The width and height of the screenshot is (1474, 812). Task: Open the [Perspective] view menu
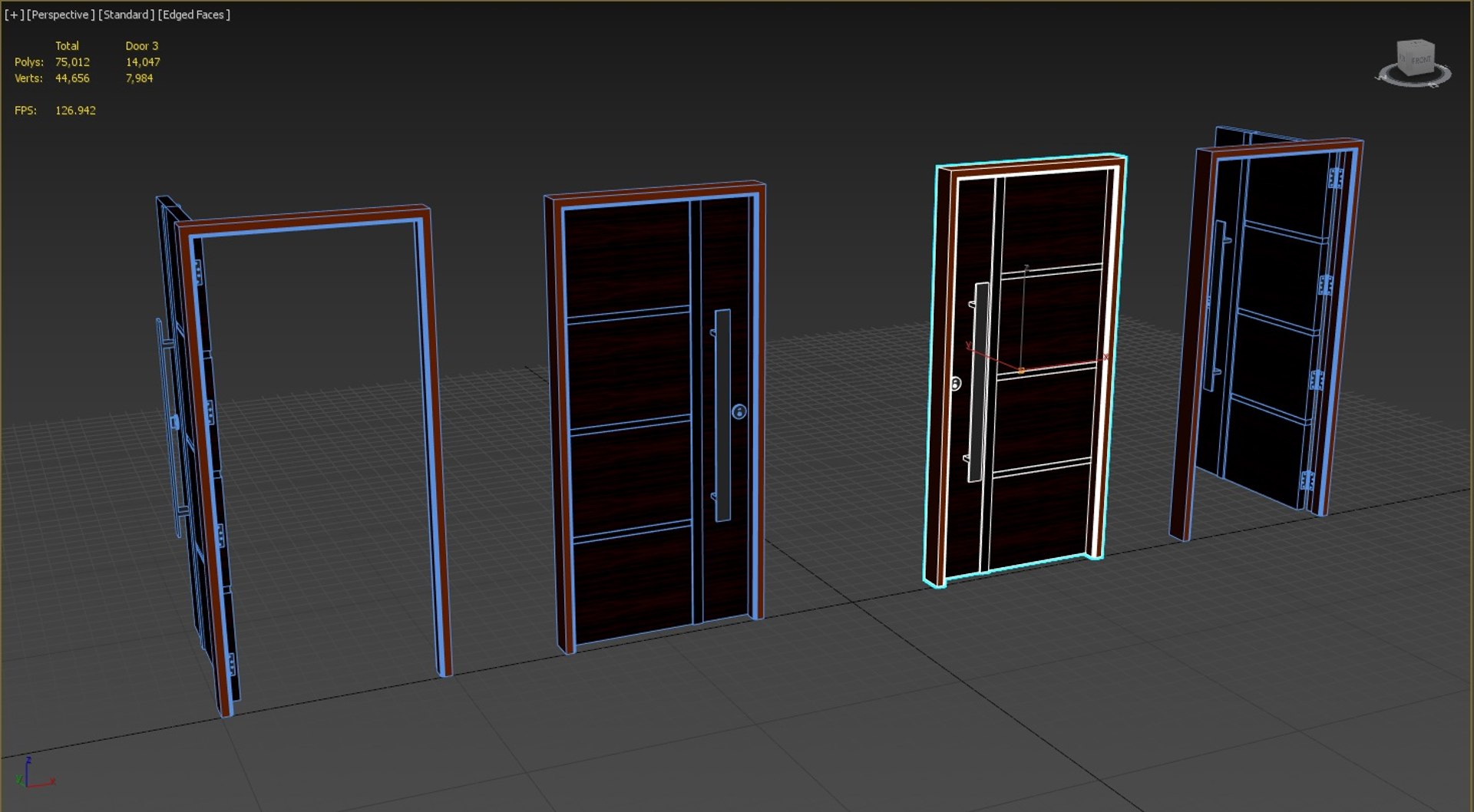tap(61, 15)
